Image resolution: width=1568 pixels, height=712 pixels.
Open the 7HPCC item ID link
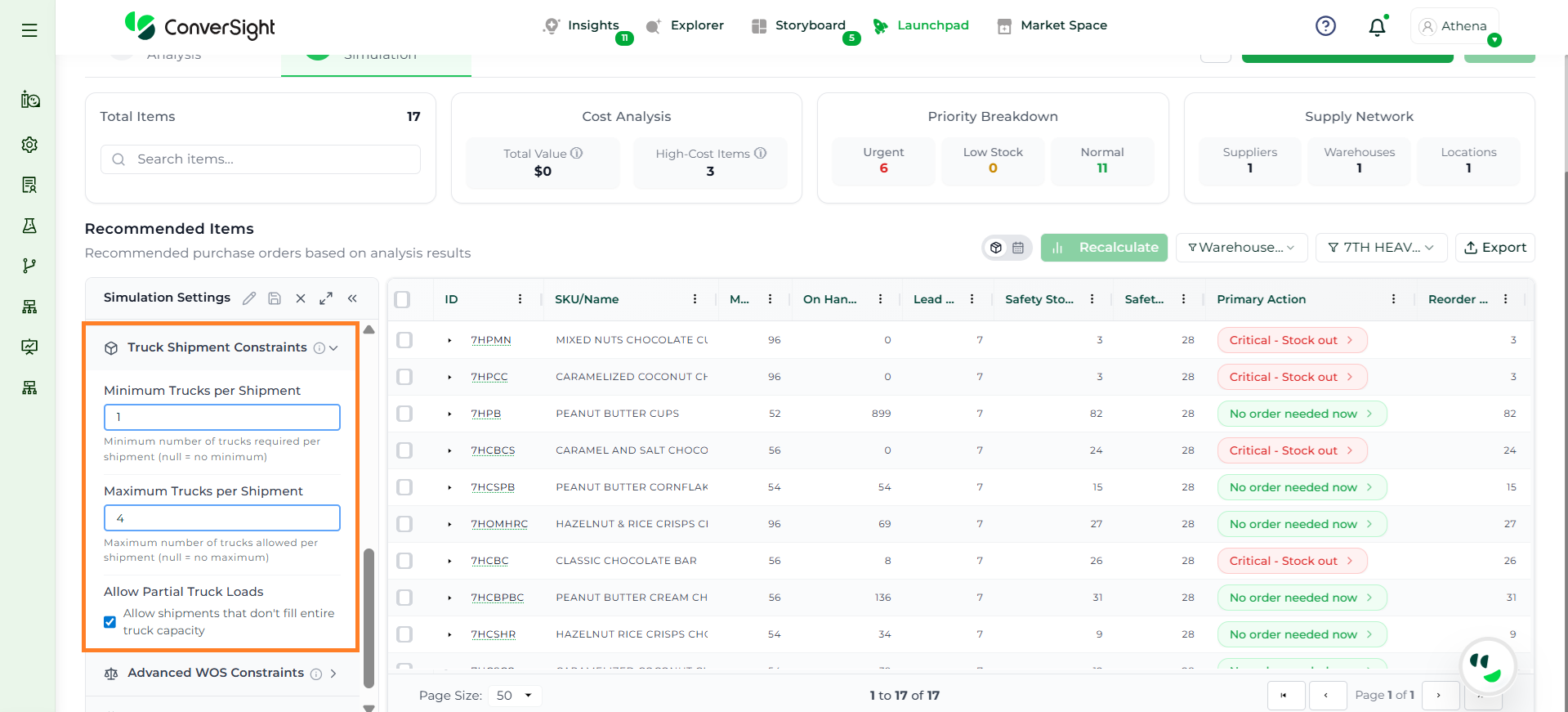coord(489,377)
